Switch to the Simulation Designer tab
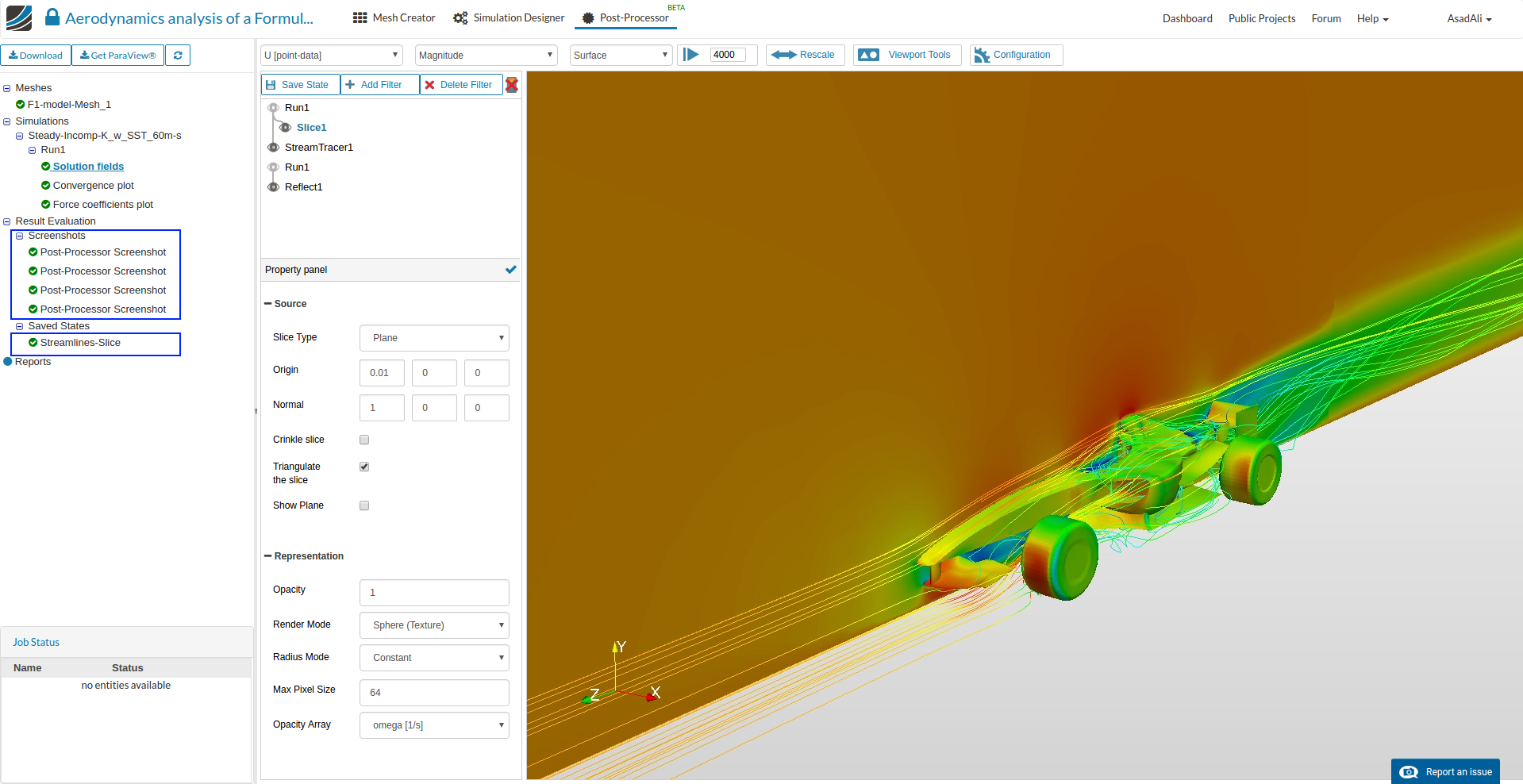This screenshot has height=784, width=1523. tap(509, 17)
